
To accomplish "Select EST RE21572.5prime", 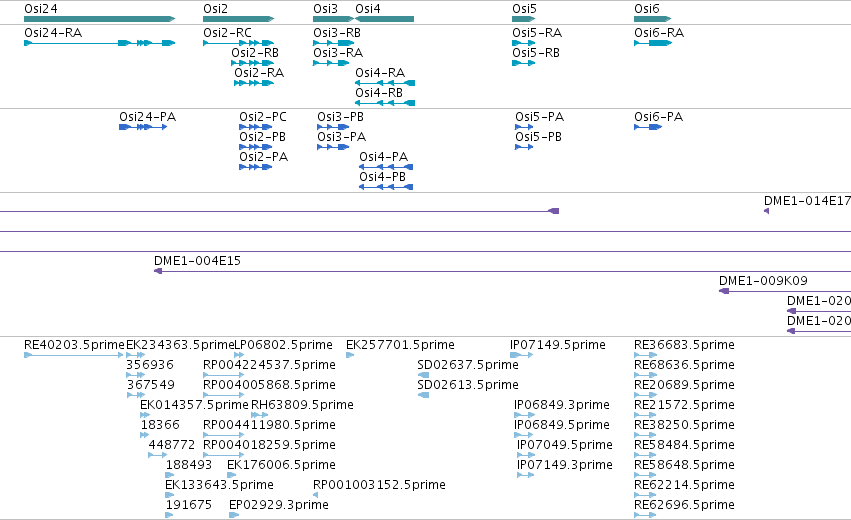I will (x=645, y=416).
